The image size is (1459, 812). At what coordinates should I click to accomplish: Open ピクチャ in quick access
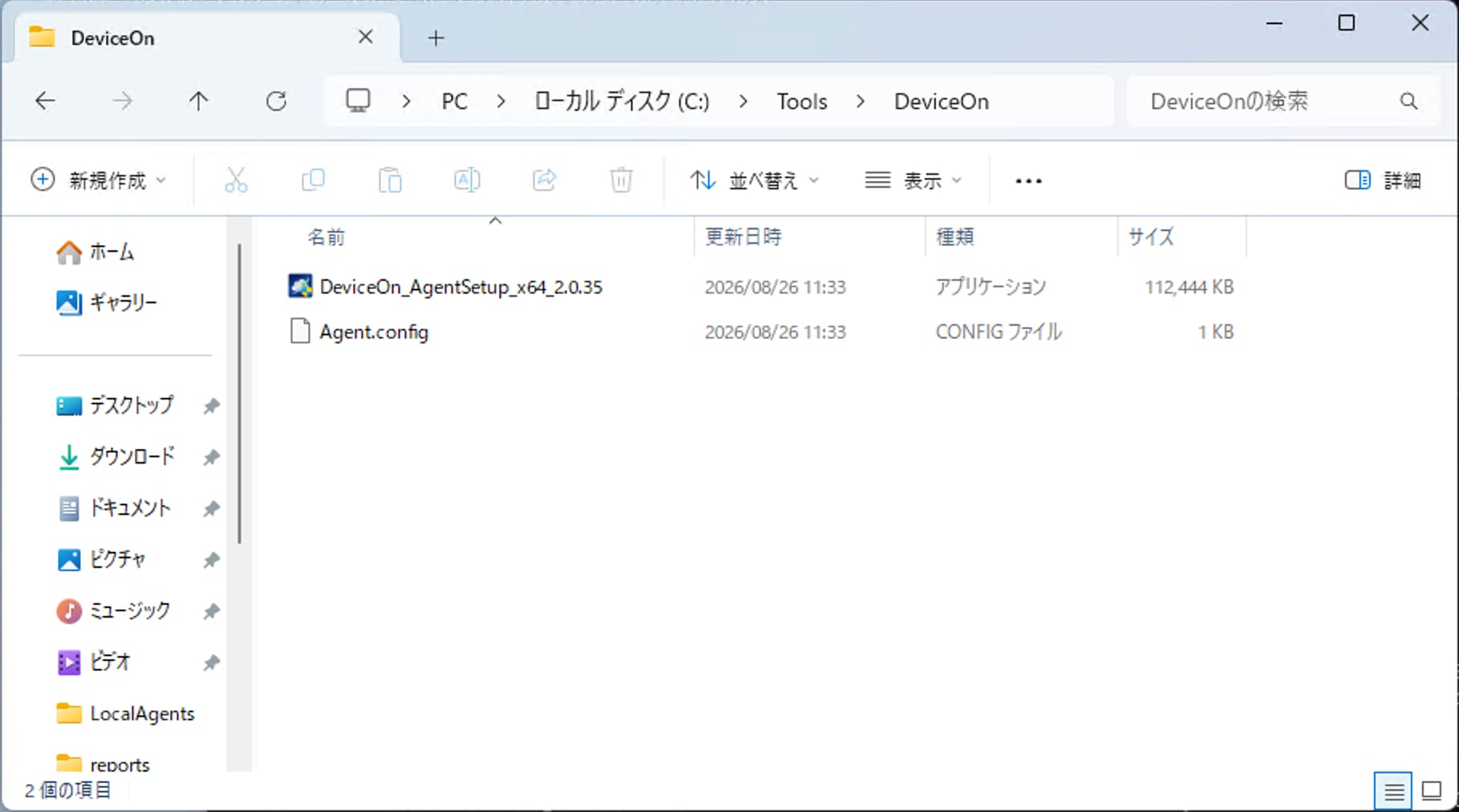click(101, 559)
